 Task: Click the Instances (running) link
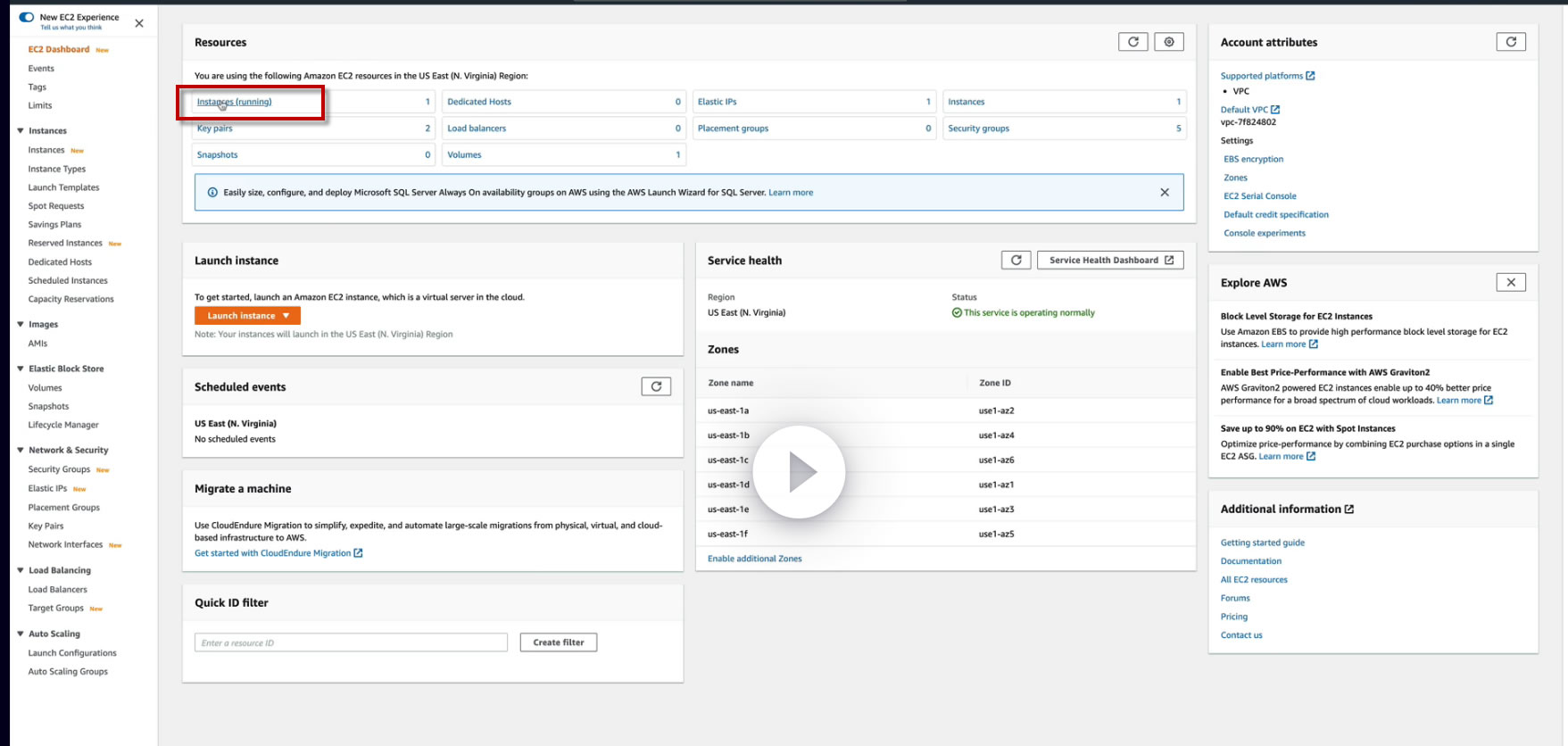pos(235,102)
